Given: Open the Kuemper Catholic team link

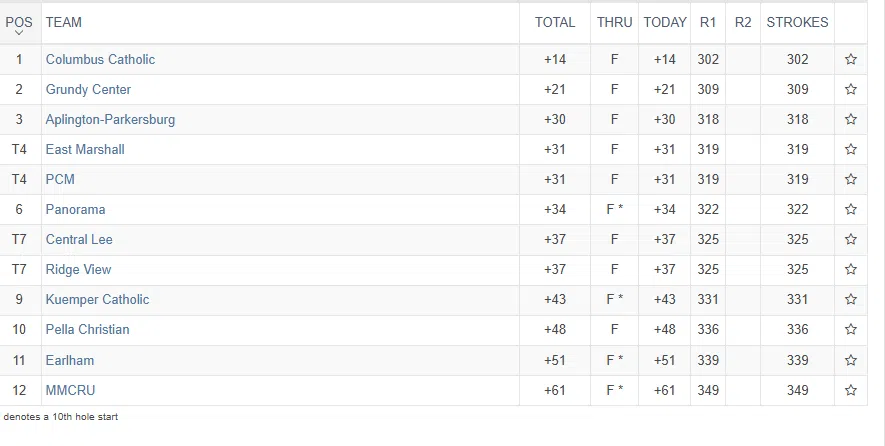Looking at the screenshot, I should (x=97, y=300).
